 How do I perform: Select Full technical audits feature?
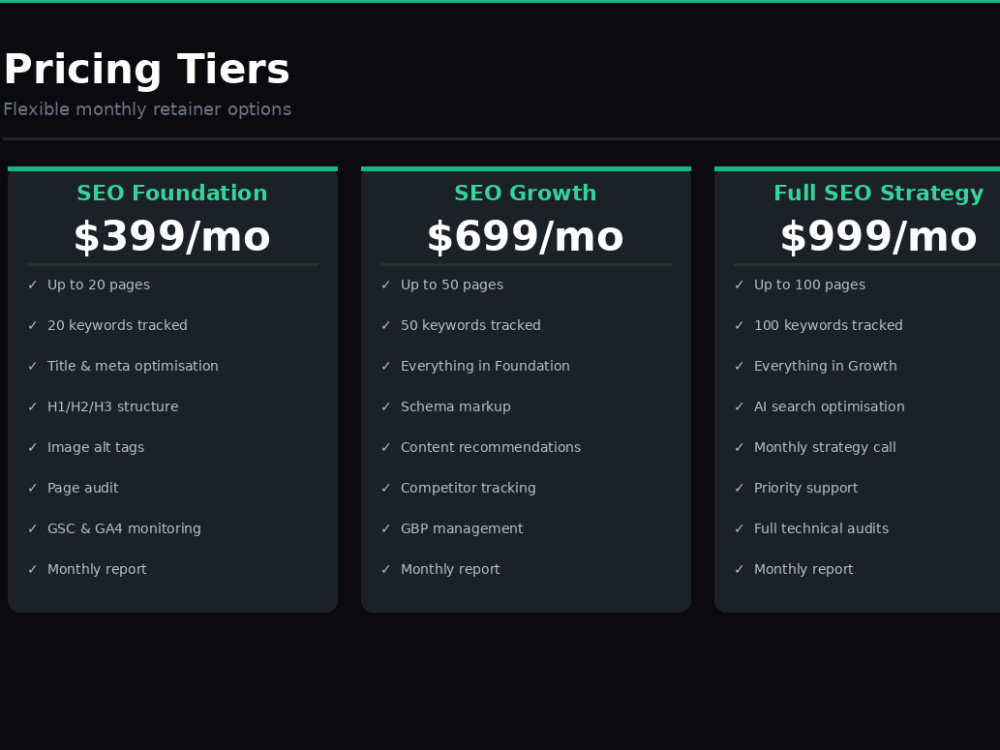click(821, 529)
